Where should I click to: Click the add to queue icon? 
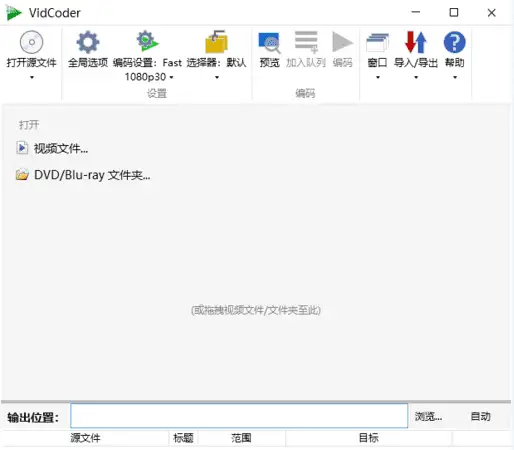coord(306,42)
